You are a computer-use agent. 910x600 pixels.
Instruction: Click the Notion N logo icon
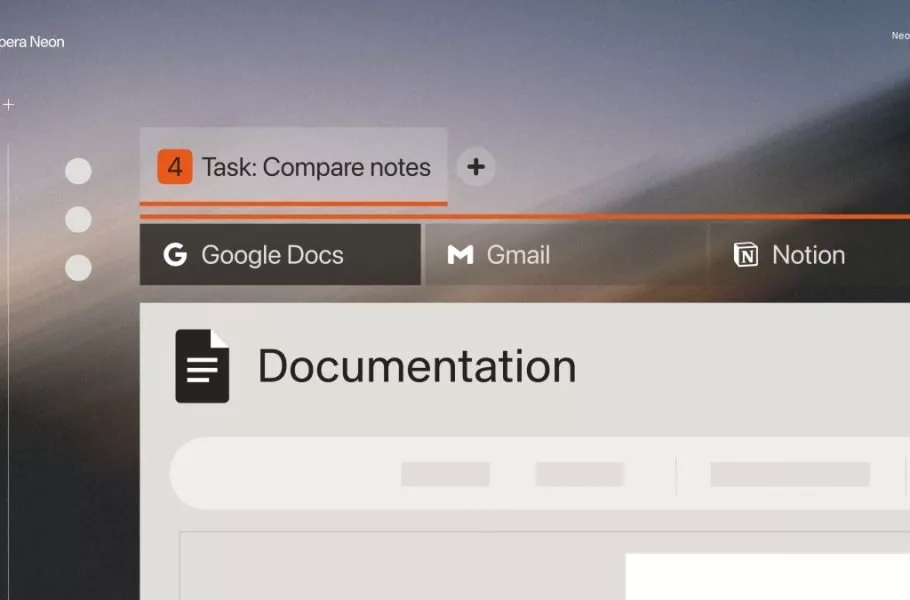(746, 255)
